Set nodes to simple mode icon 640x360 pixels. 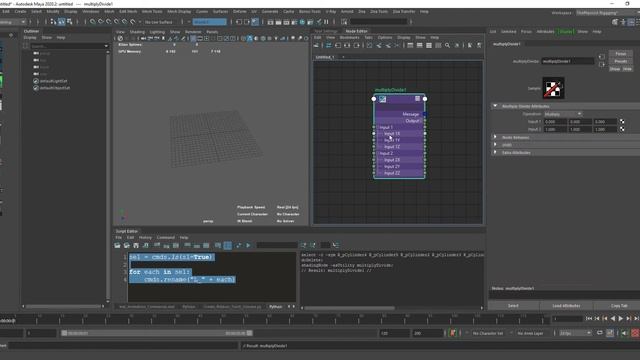(410, 45)
